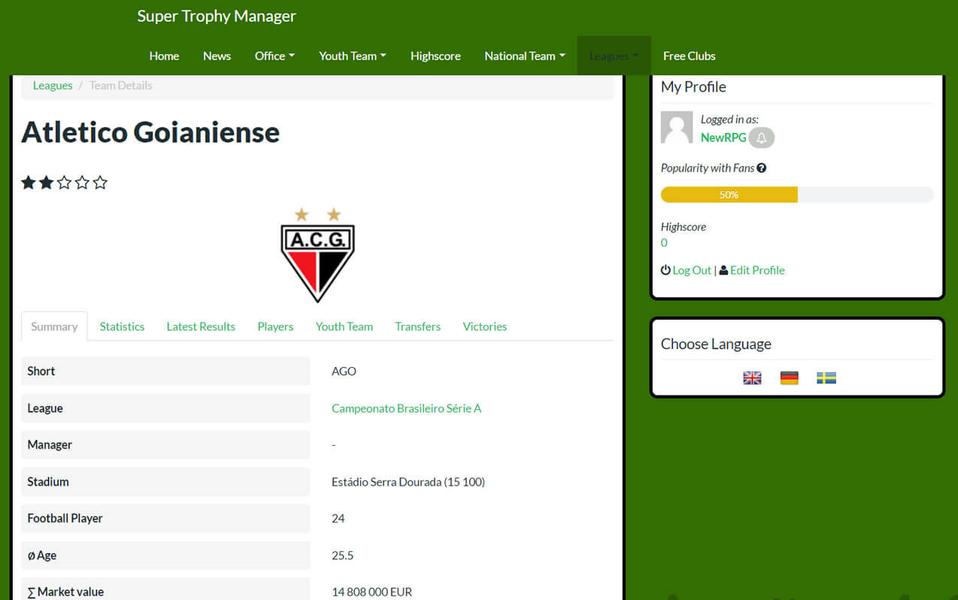This screenshot has height=600, width=958.
Task: Toggle the fifth rating star
Action: pos(100,182)
